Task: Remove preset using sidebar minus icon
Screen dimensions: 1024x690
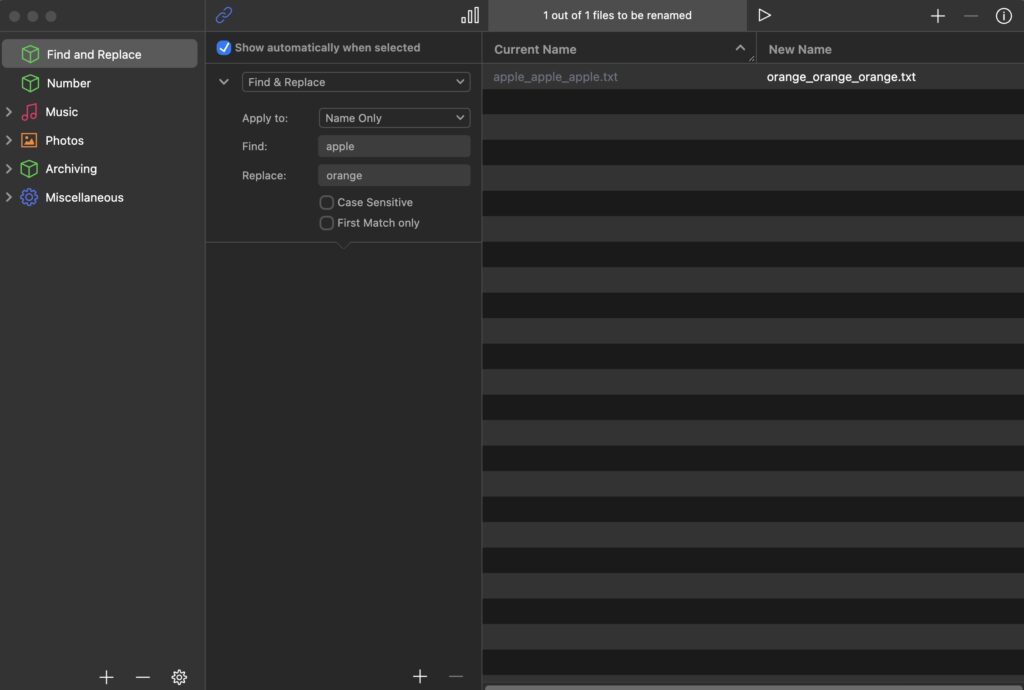Action: point(143,677)
